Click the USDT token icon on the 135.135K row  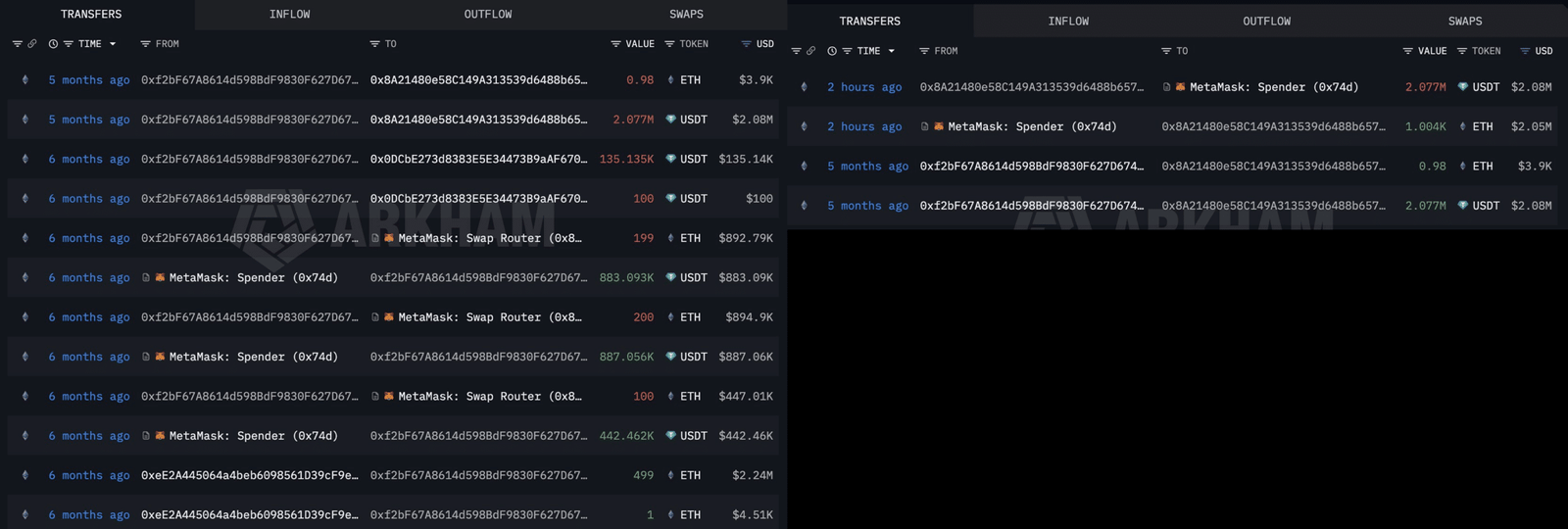pyautogui.click(x=671, y=159)
